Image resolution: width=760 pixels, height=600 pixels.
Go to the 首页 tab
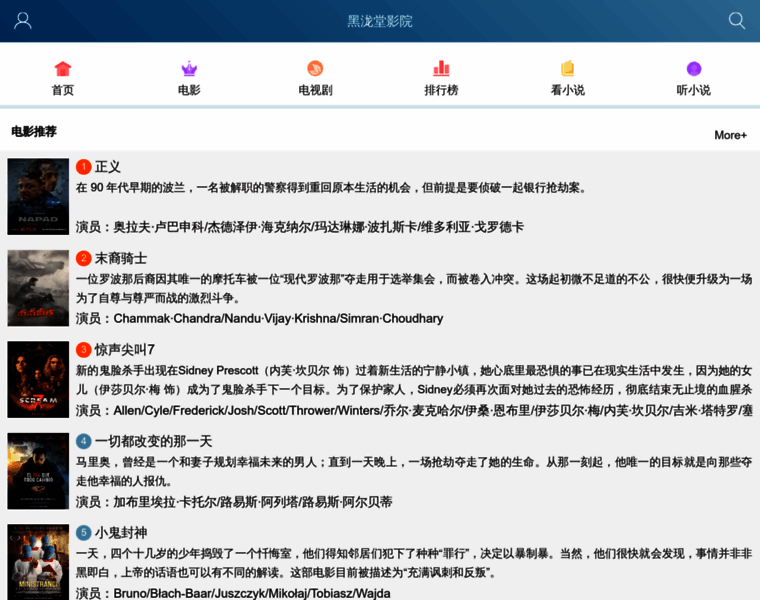[x=63, y=90]
